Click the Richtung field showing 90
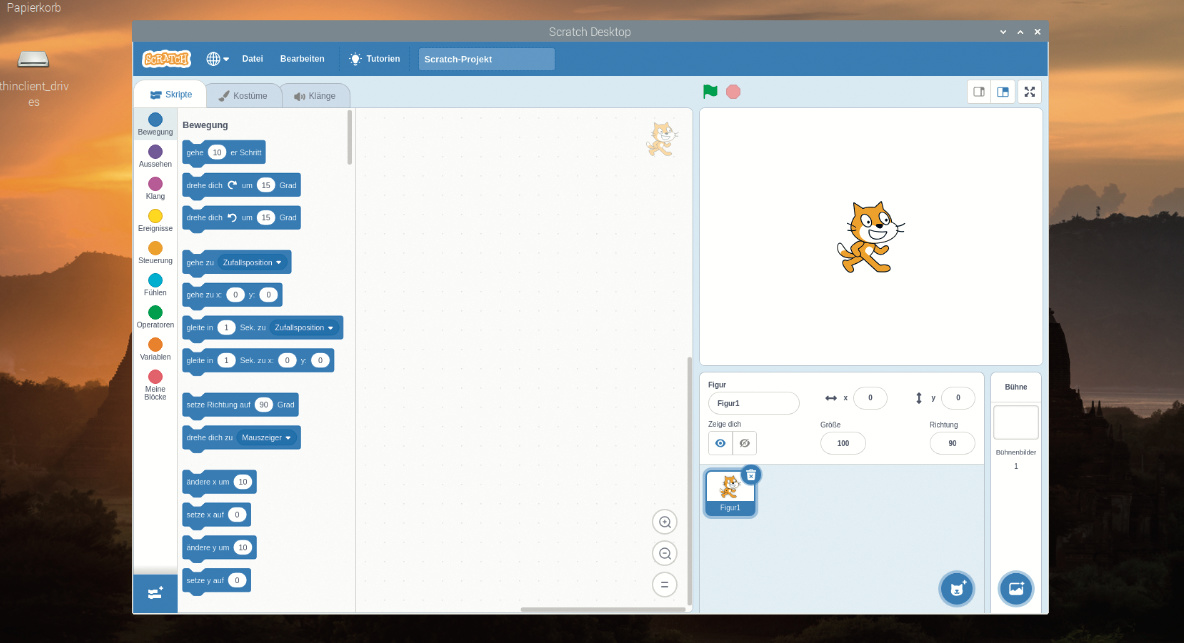 point(952,443)
